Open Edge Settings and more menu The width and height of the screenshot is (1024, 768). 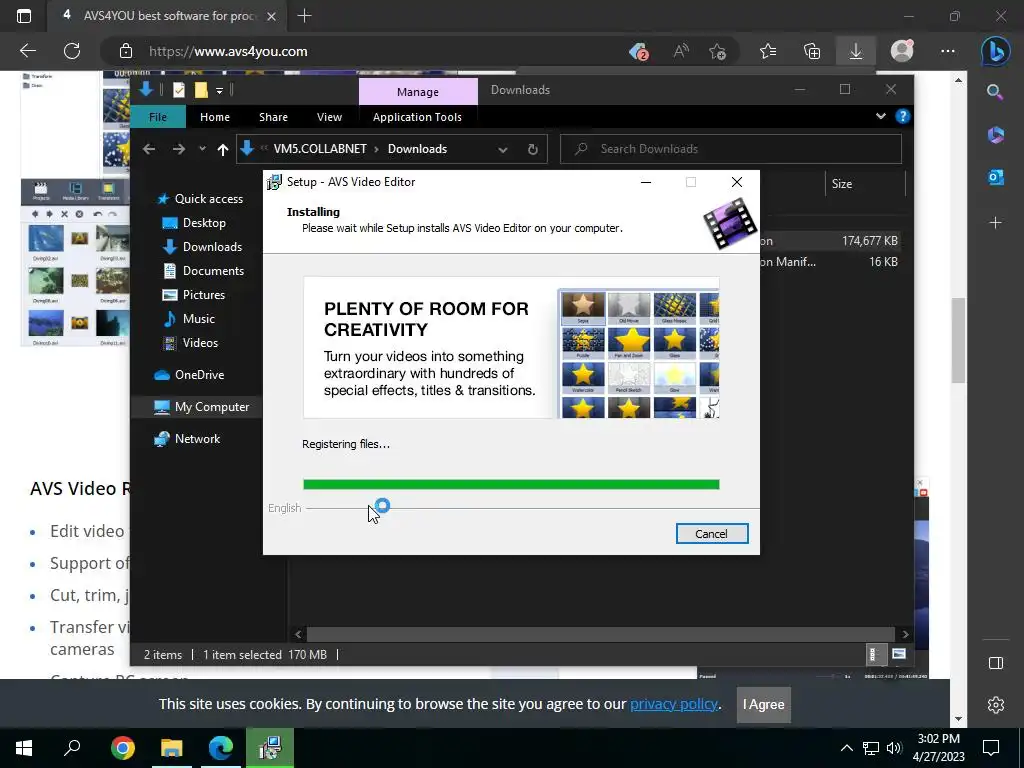point(948,51)
